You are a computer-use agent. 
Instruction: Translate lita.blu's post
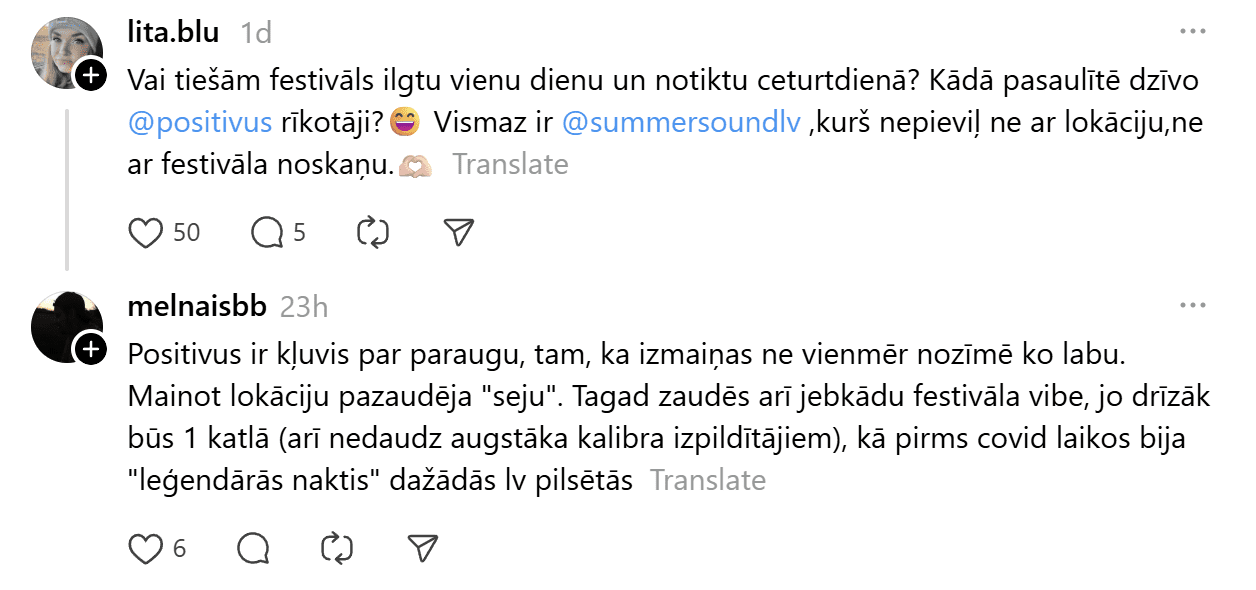[x=510, y=164]
